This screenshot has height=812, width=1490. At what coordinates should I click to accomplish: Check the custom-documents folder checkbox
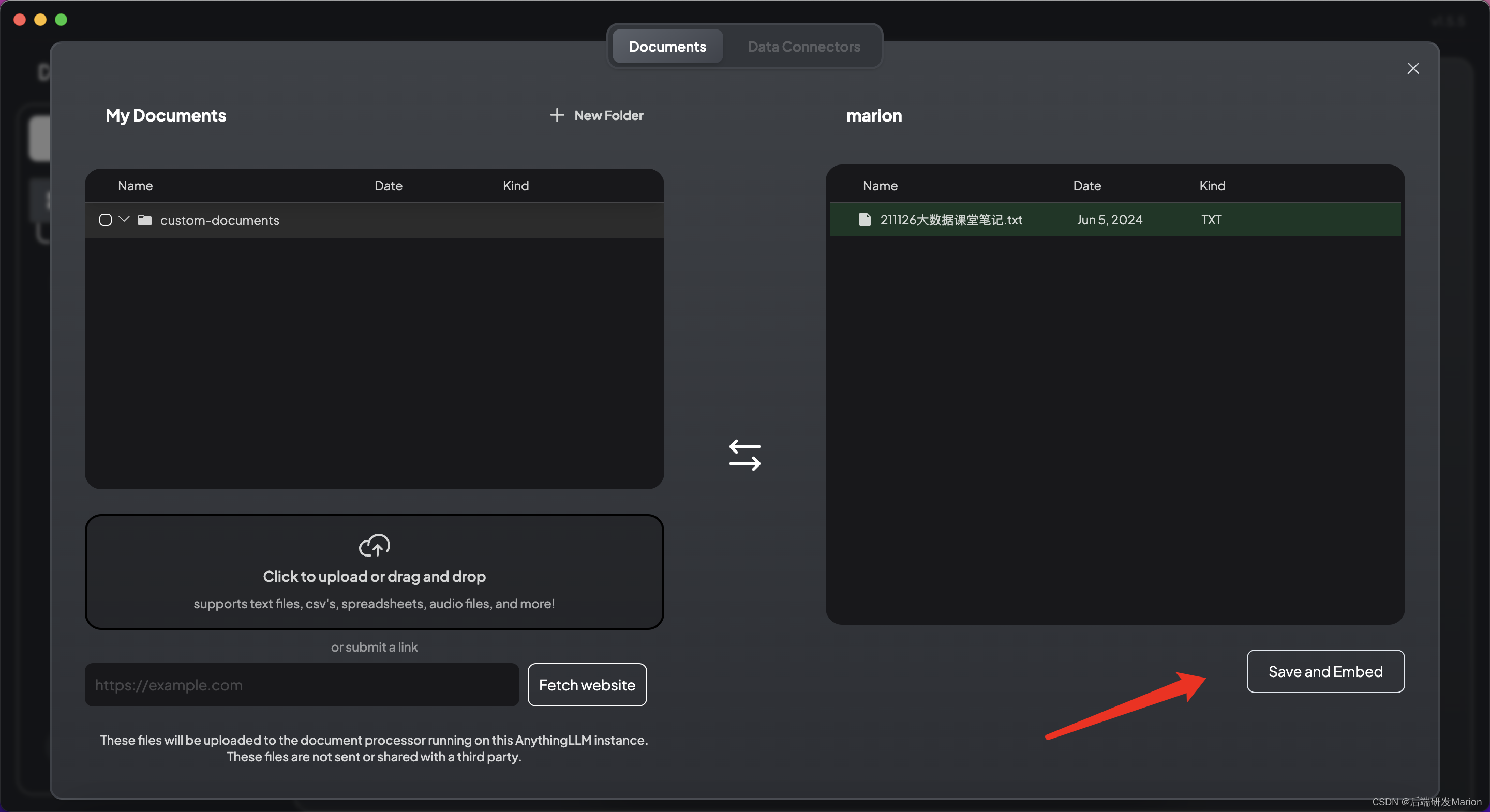pos(105,220)
